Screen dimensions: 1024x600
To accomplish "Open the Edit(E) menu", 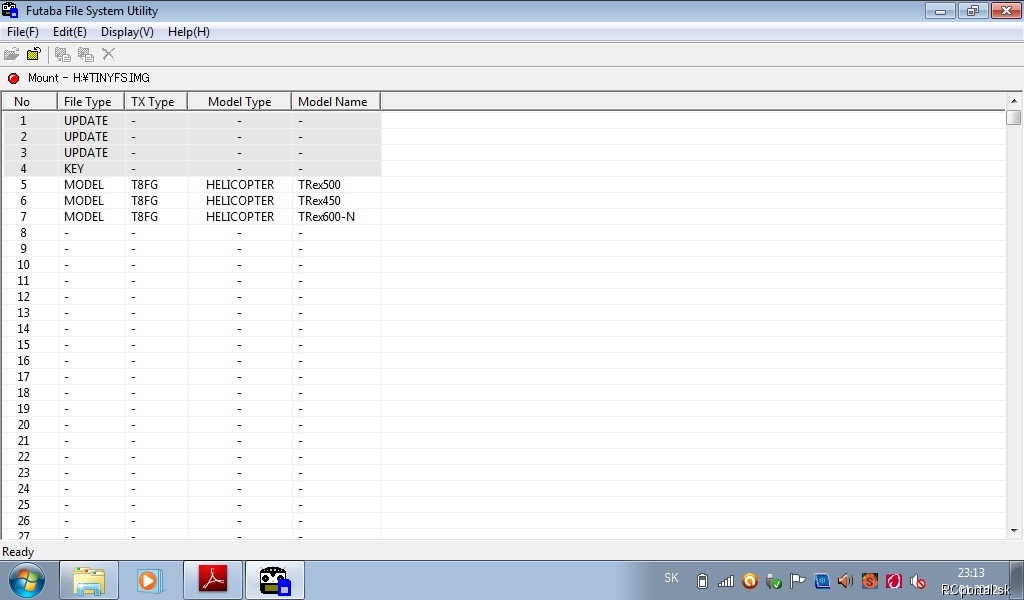I will click(x=70, y=32).
